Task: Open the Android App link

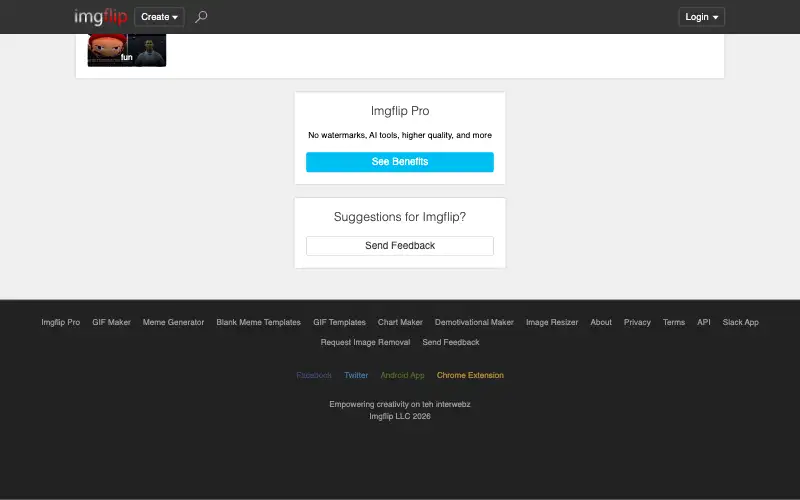Action: [403, 376]
